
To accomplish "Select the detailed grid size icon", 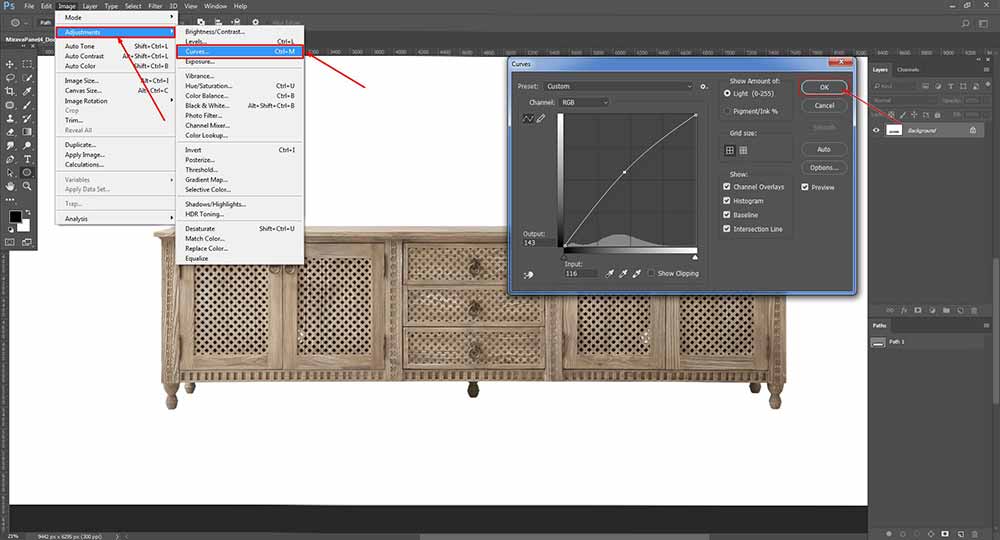I will [x=743, y=150].
